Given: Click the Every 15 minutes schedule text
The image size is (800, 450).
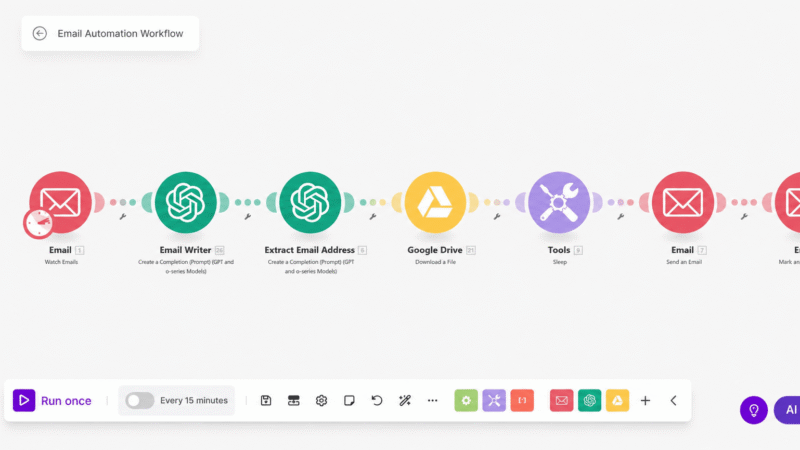Looking at the screenshot, I should tap(194, 401).
